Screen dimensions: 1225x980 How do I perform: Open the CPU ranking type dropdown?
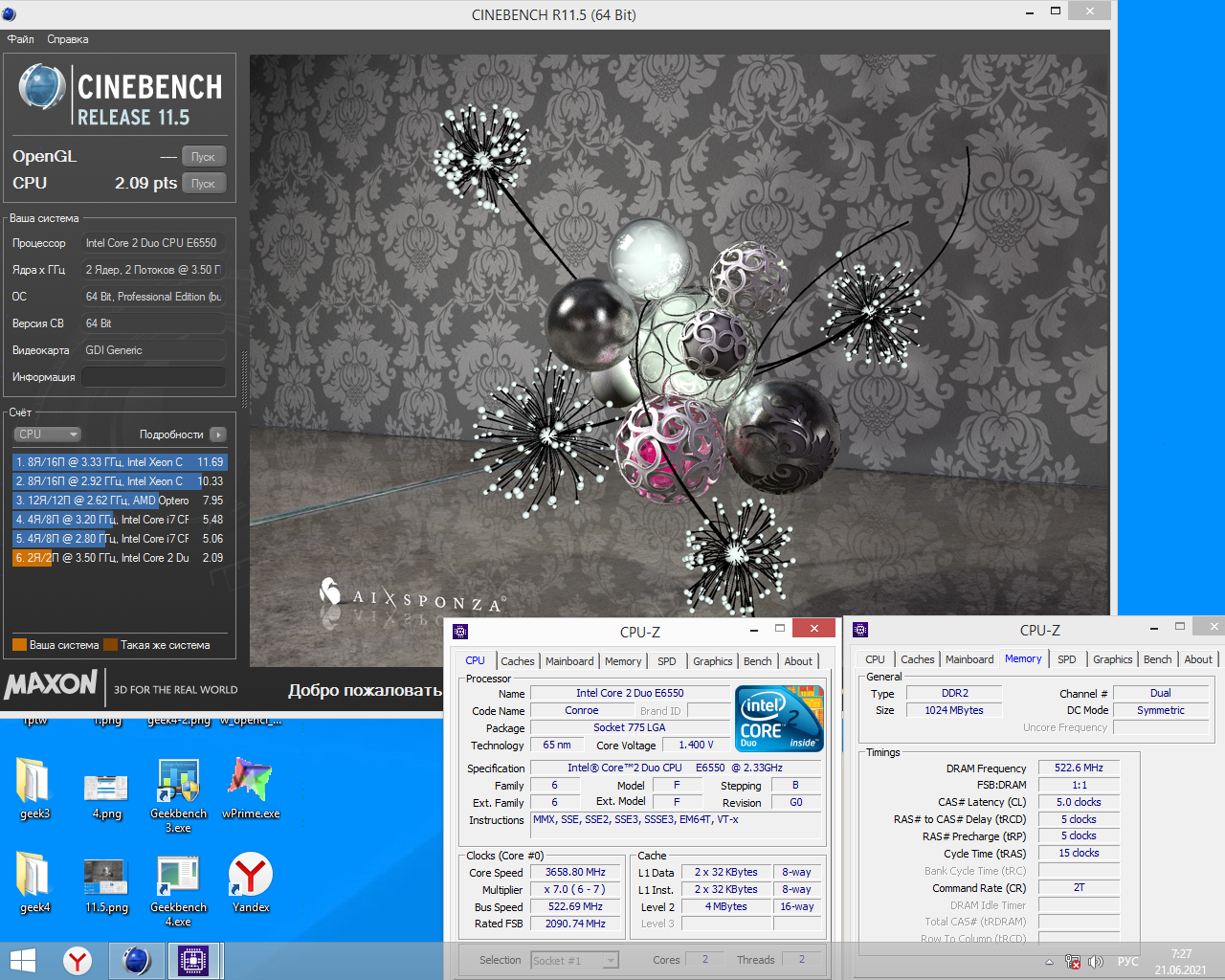(x=47, y=434)
